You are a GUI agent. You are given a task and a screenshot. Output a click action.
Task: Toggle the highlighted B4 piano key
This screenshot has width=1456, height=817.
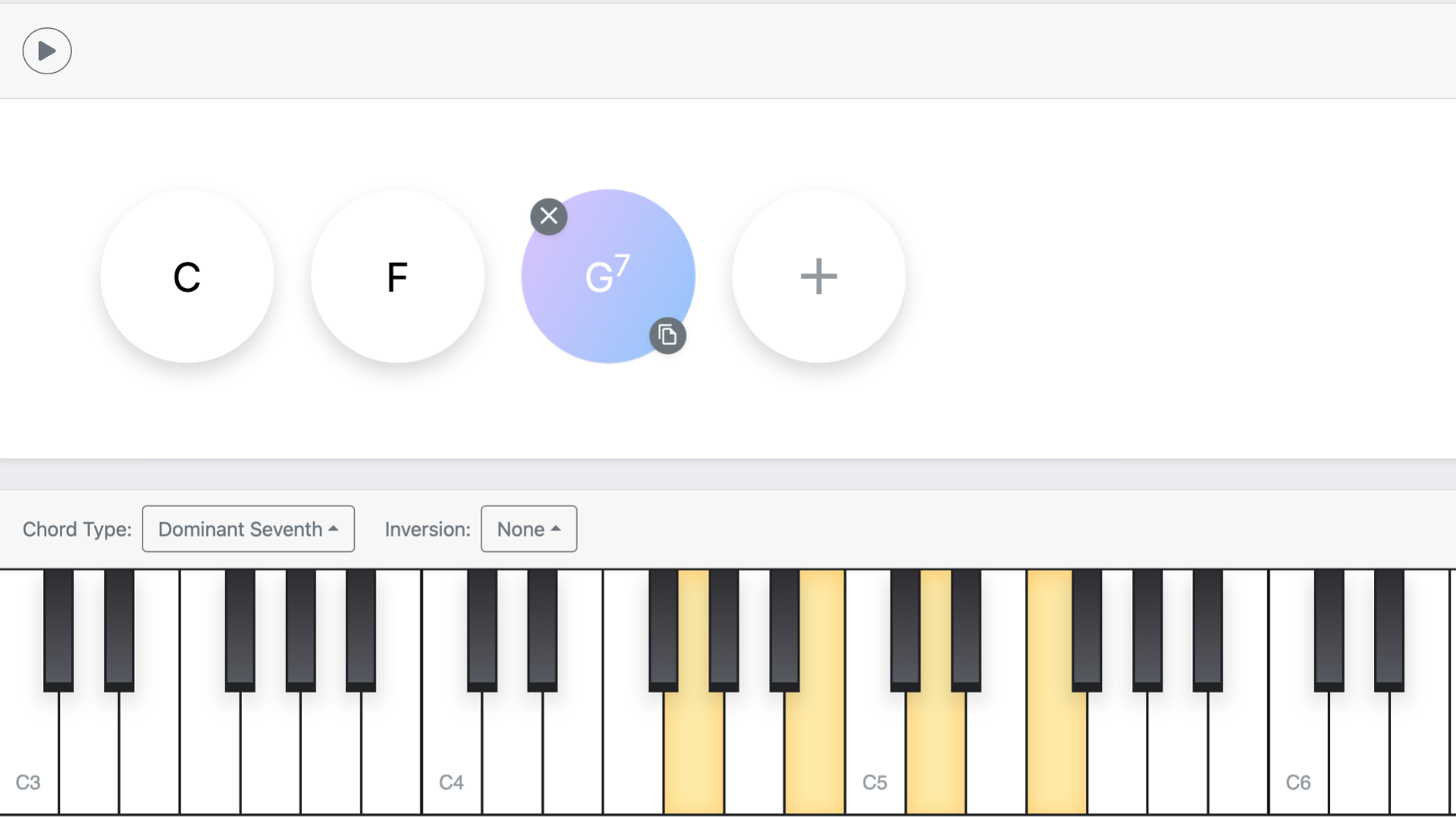click(814, 750)
